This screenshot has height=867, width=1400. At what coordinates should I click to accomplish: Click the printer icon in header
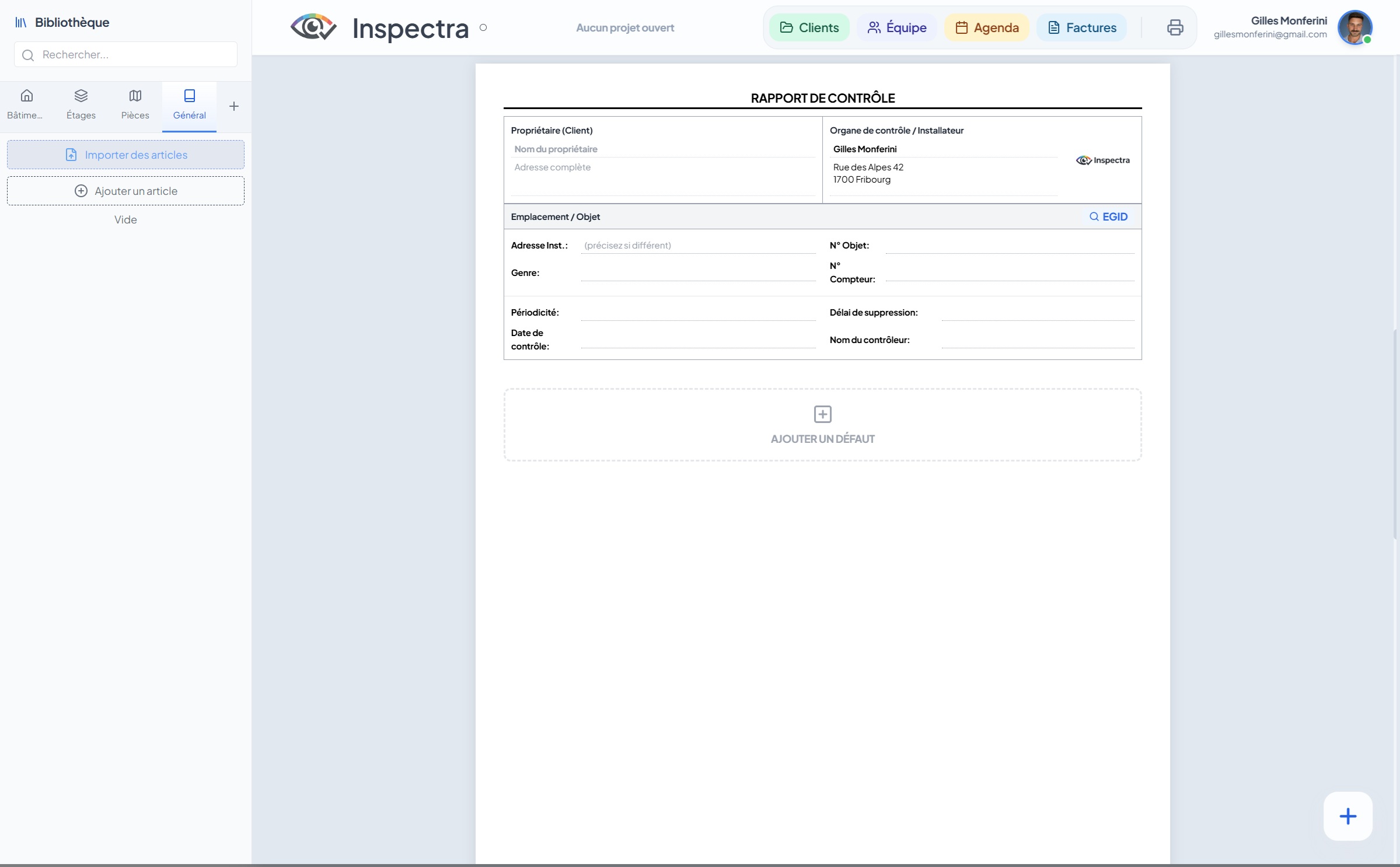[x=1175, y=27]
